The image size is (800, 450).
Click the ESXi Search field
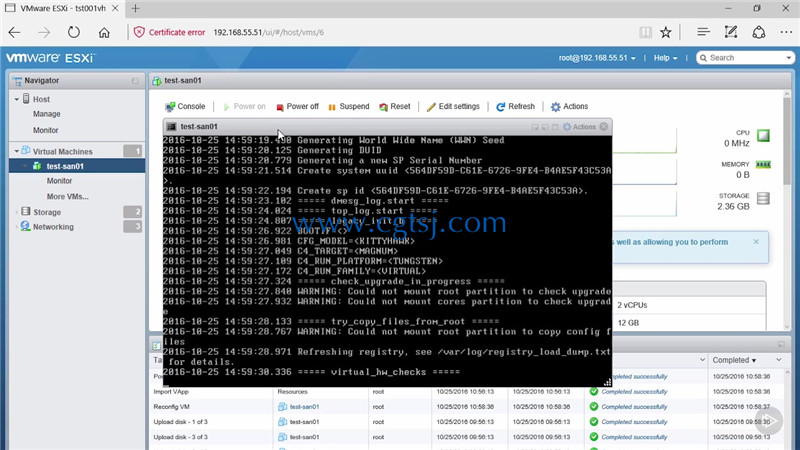point(744,58)
